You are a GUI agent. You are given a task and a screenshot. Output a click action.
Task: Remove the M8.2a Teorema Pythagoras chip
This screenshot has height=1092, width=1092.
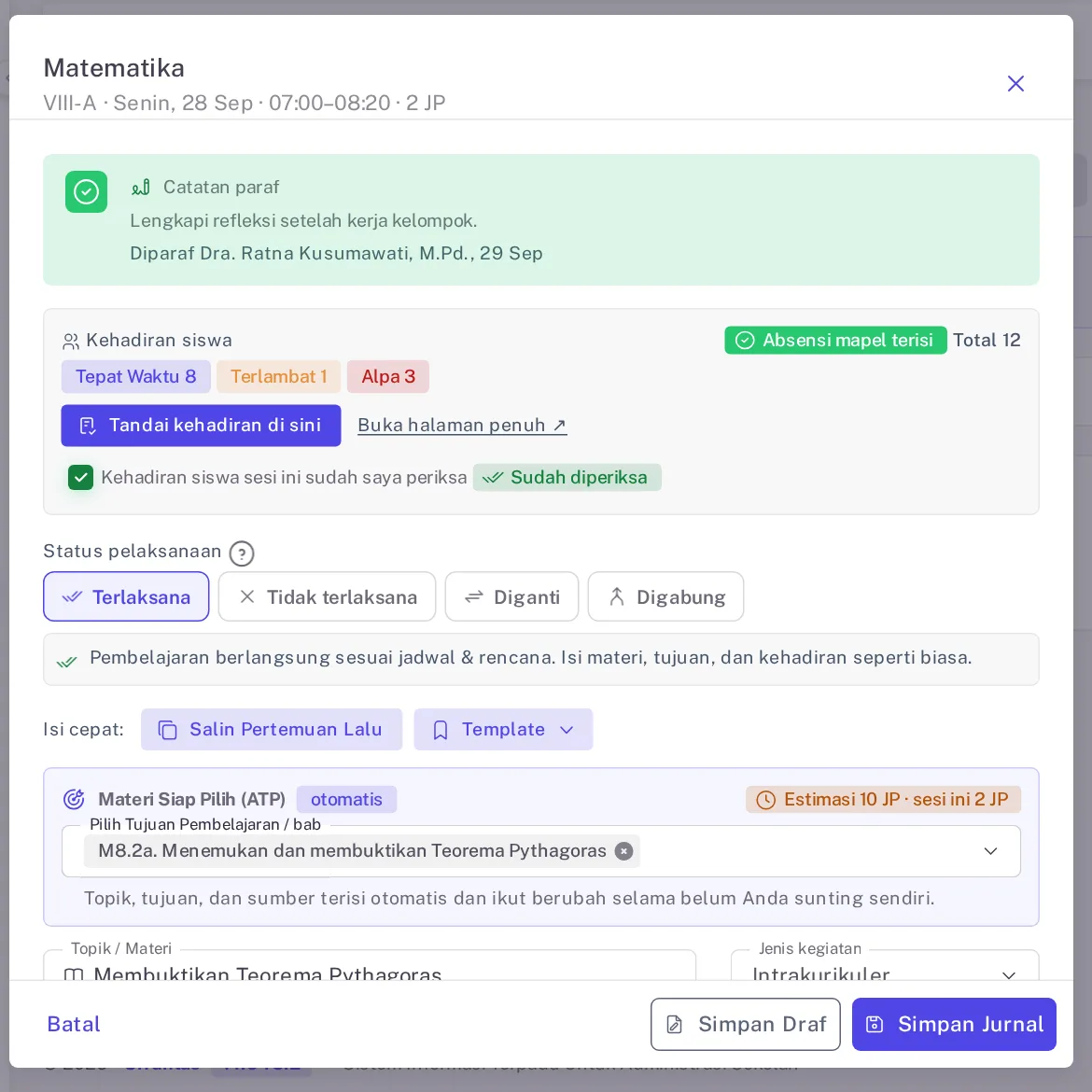(x=624, y=851)
